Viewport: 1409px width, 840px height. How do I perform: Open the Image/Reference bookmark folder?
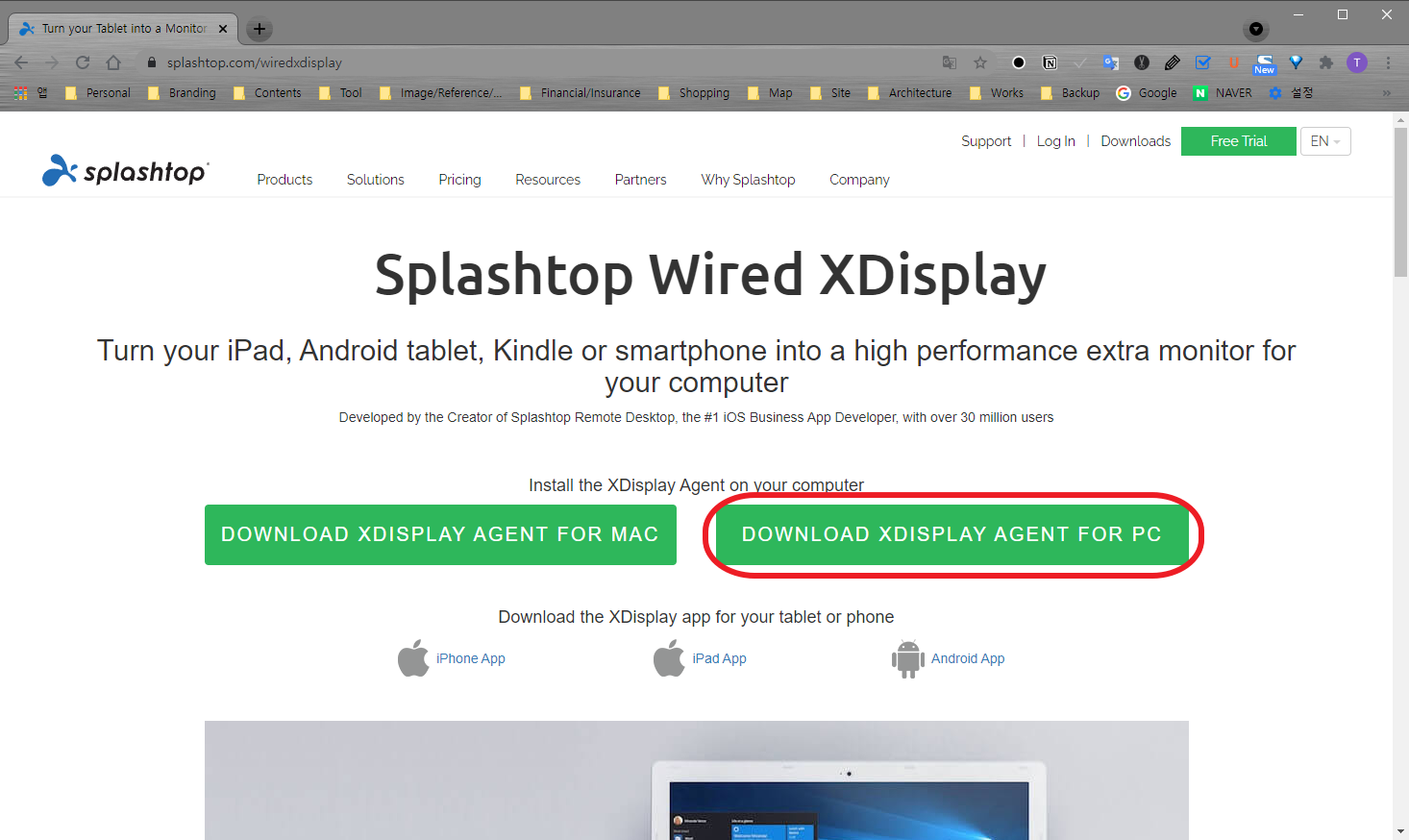[440, 93]
